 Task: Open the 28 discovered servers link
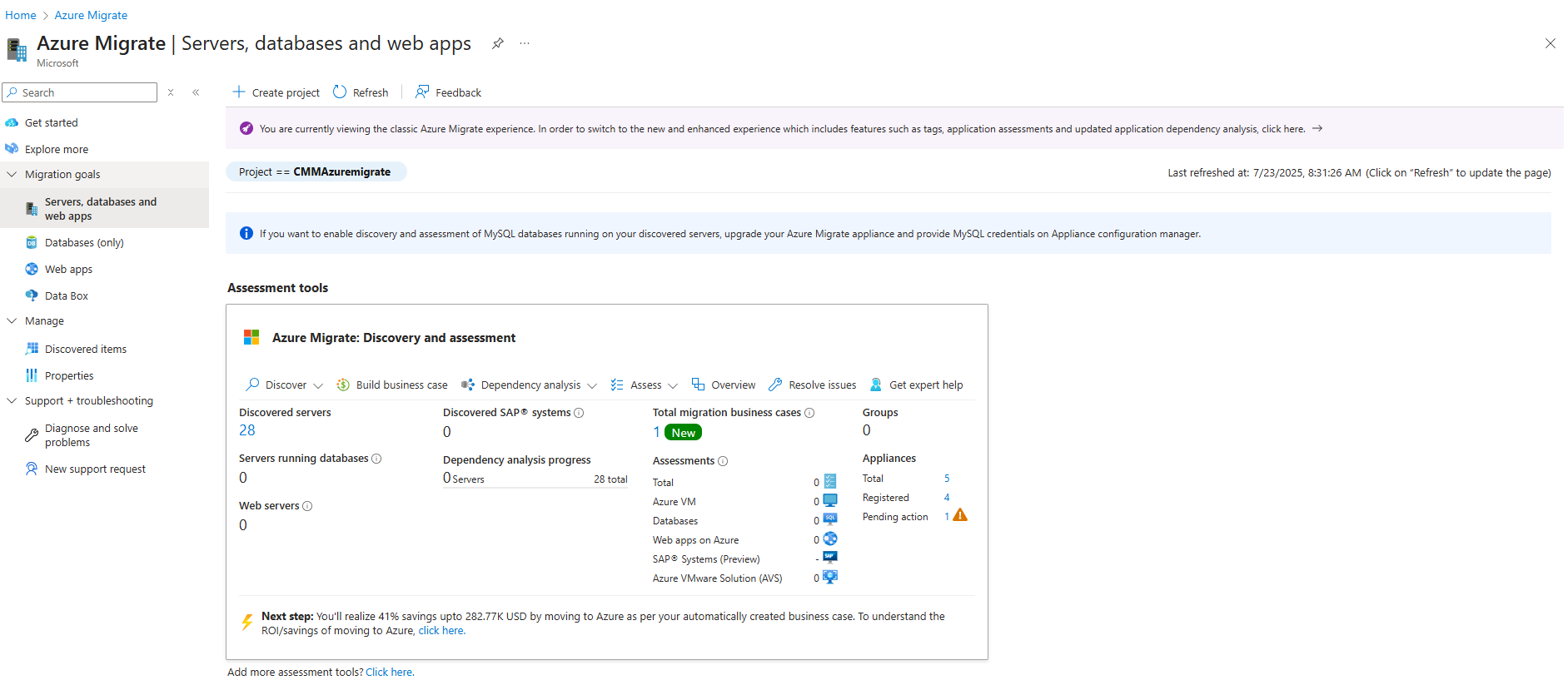pyautogui.click(x=247, y=430)
